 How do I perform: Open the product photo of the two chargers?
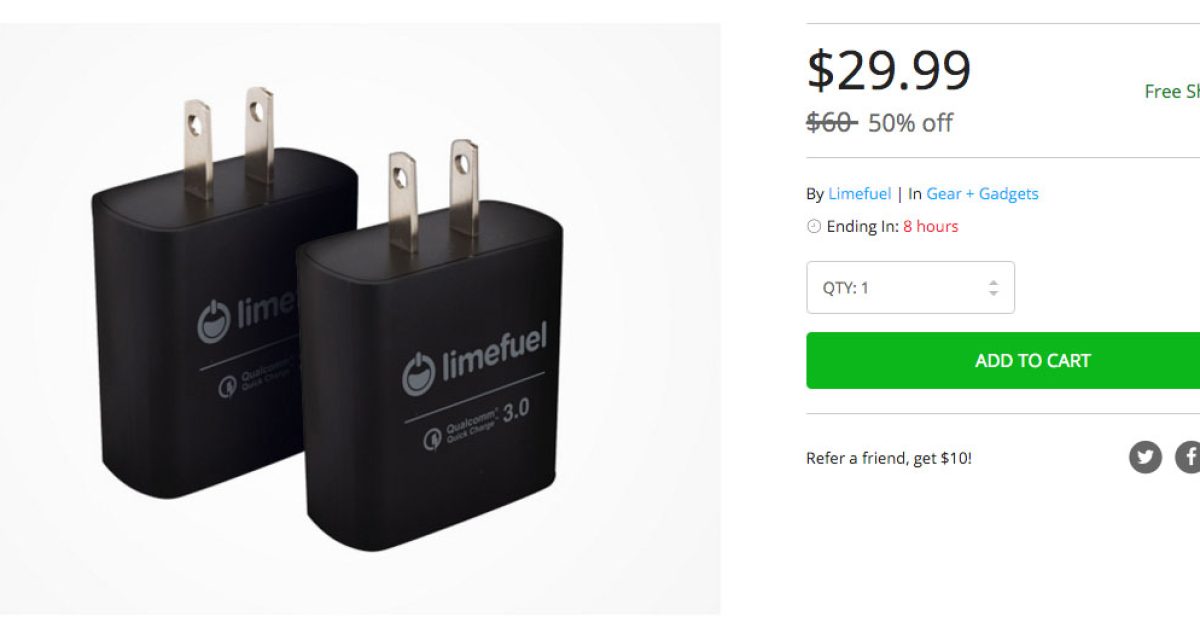click(360, 318)
